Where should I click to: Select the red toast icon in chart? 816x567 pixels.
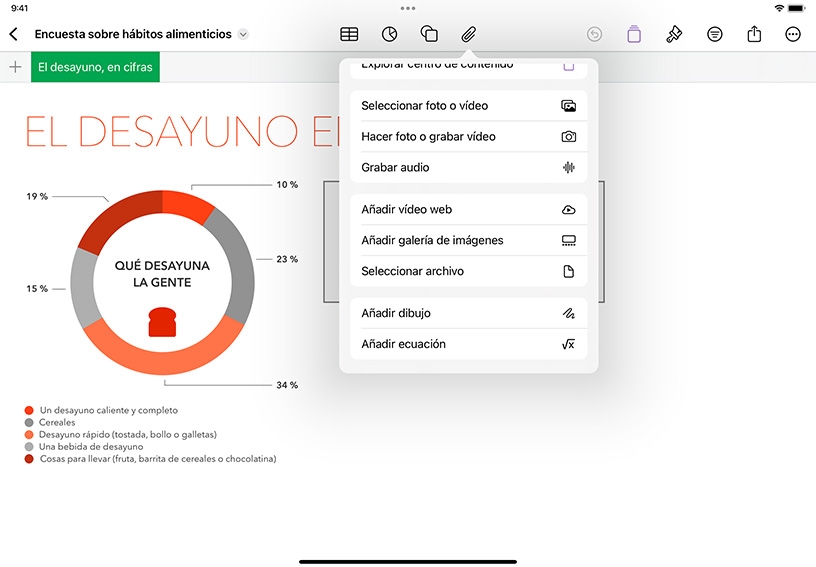point(162,322)
